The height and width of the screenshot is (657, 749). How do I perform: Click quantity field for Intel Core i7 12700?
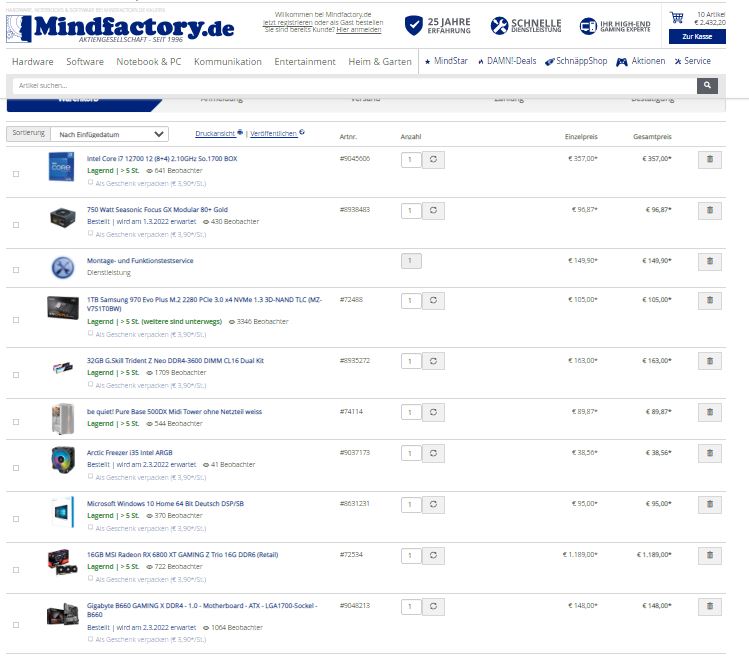(411, 160)
